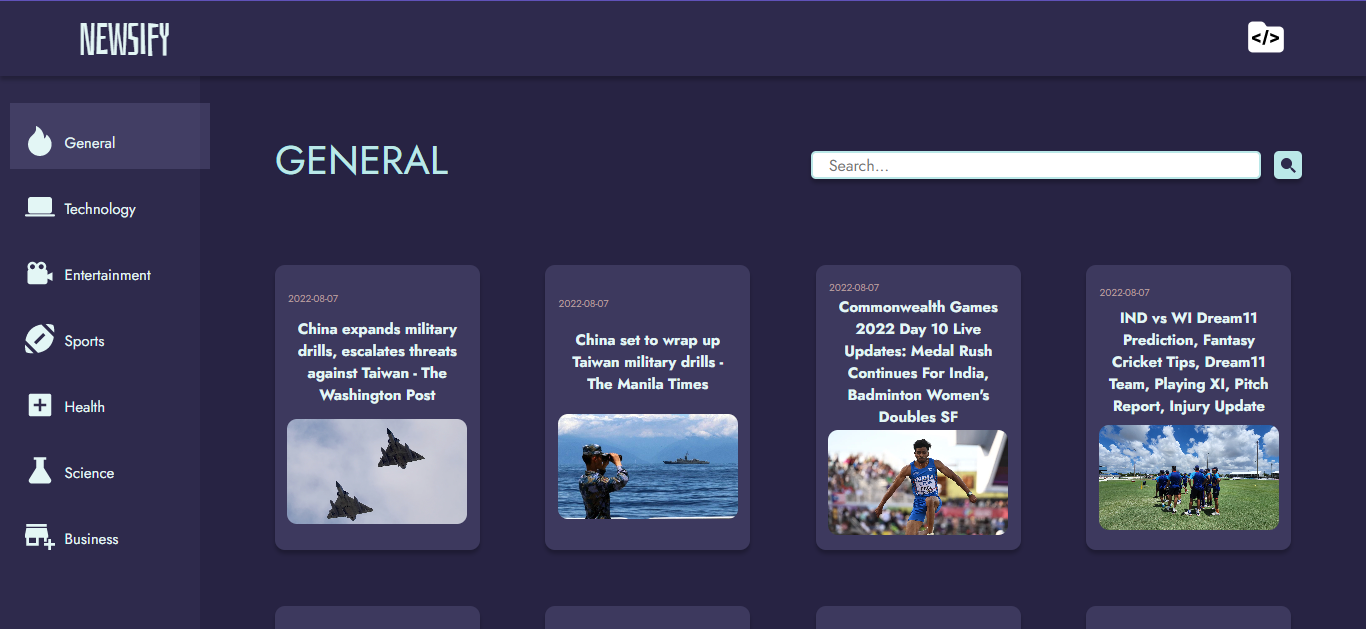Click the GENERAL page heading

point(361,161)
